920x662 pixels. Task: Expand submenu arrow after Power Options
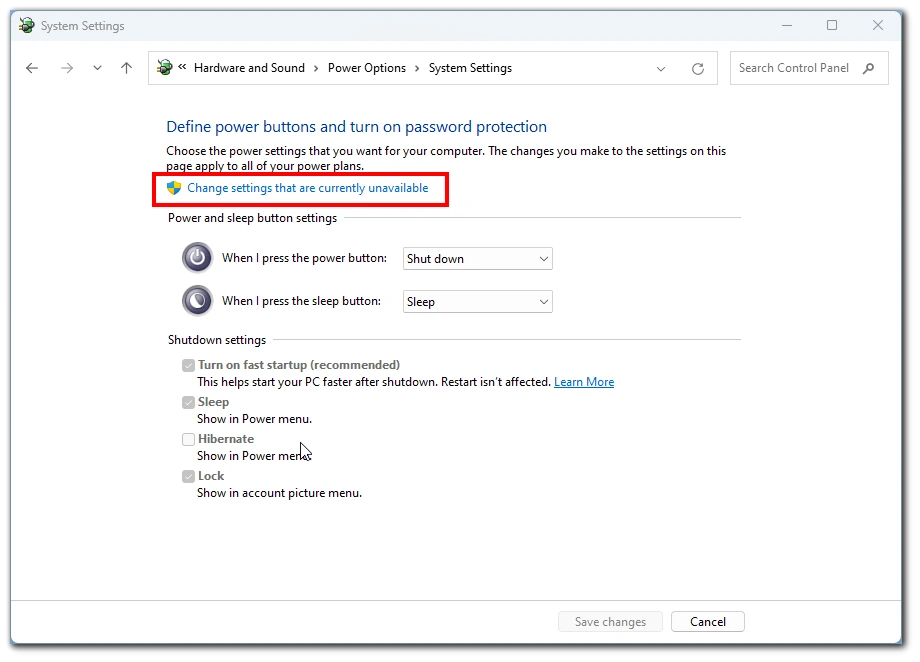point(417,69)
